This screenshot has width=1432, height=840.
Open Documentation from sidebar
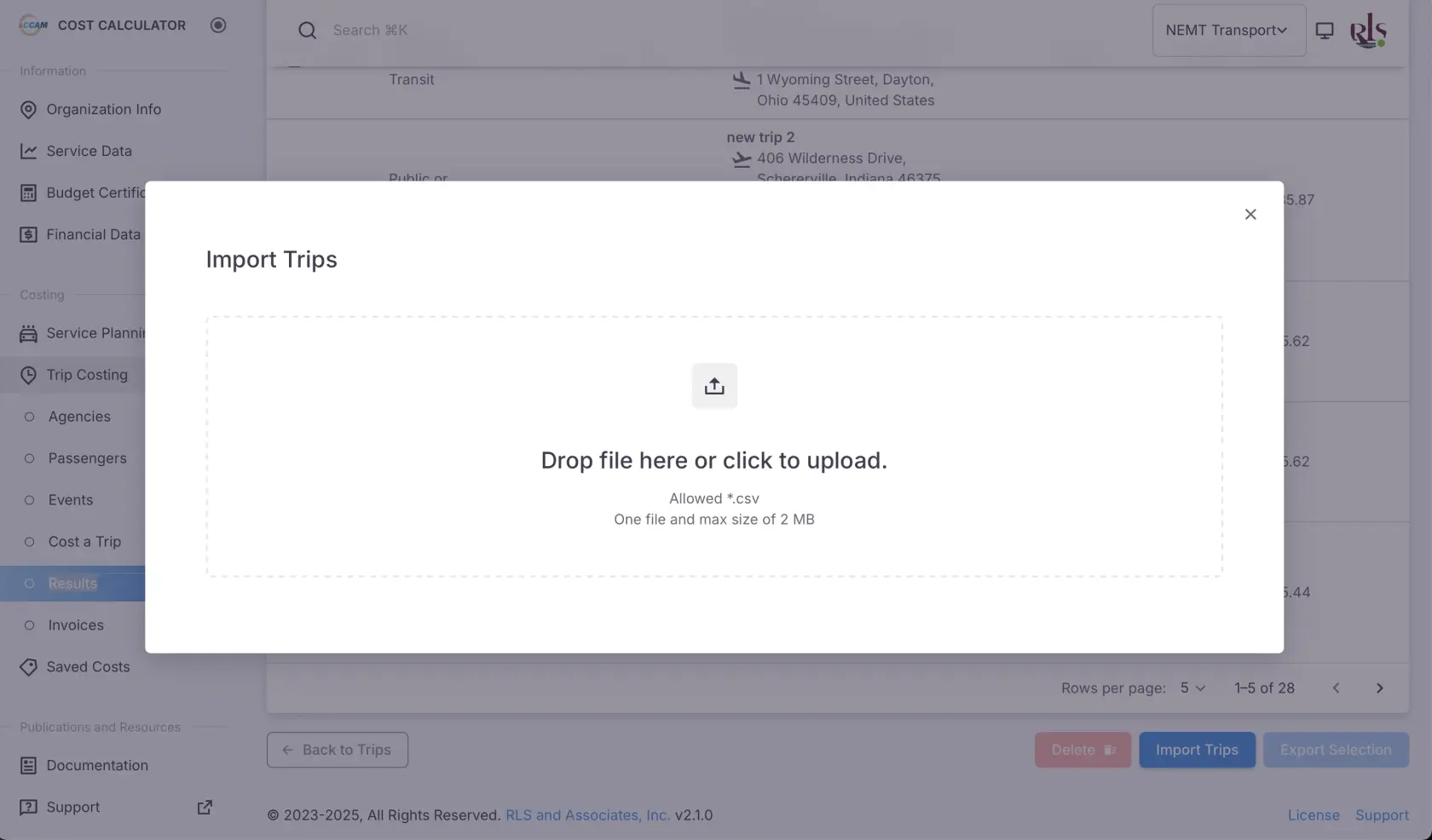pos(95,765)
